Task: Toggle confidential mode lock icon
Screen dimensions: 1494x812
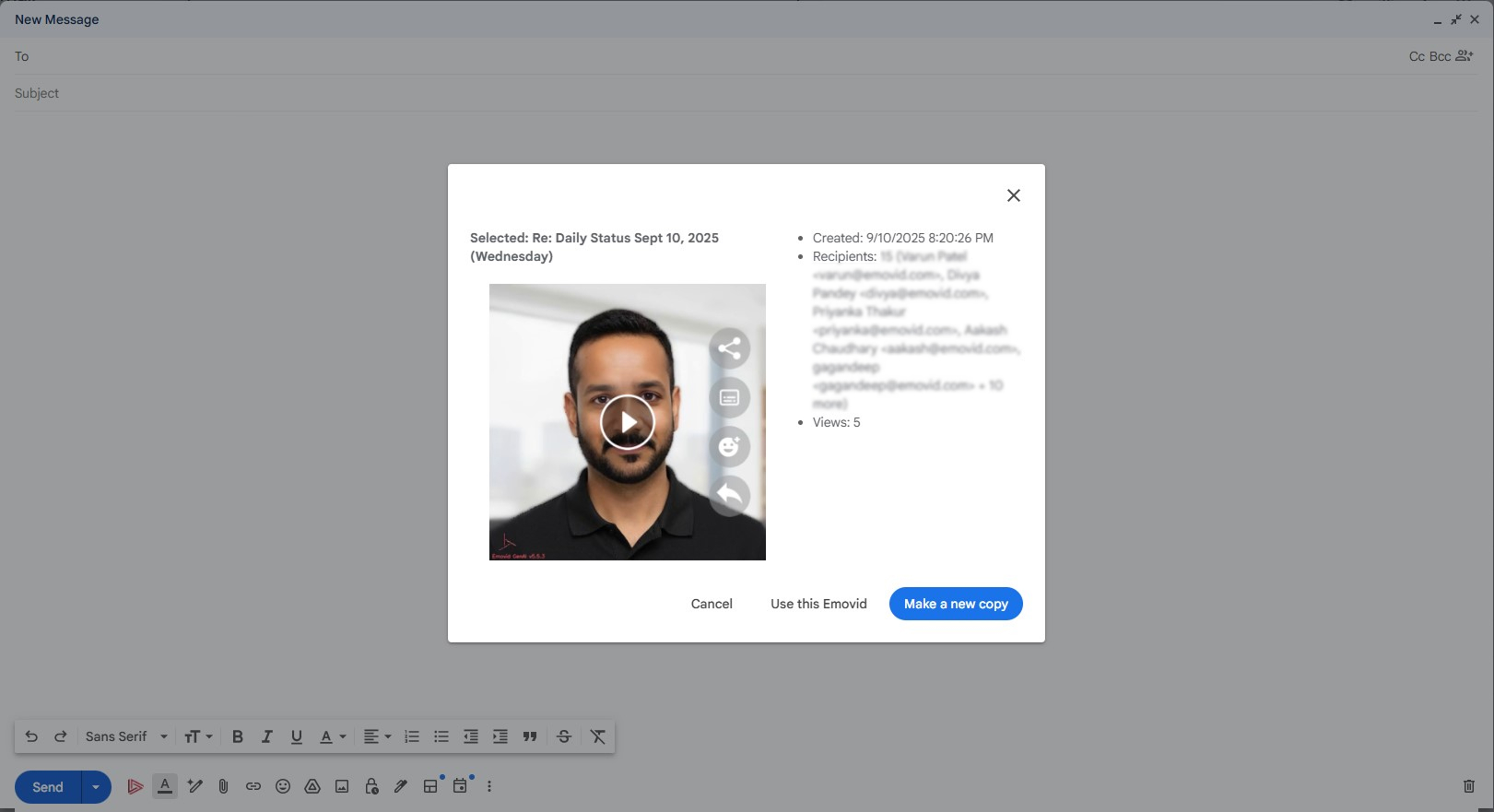Action: (x=371, y=786)
